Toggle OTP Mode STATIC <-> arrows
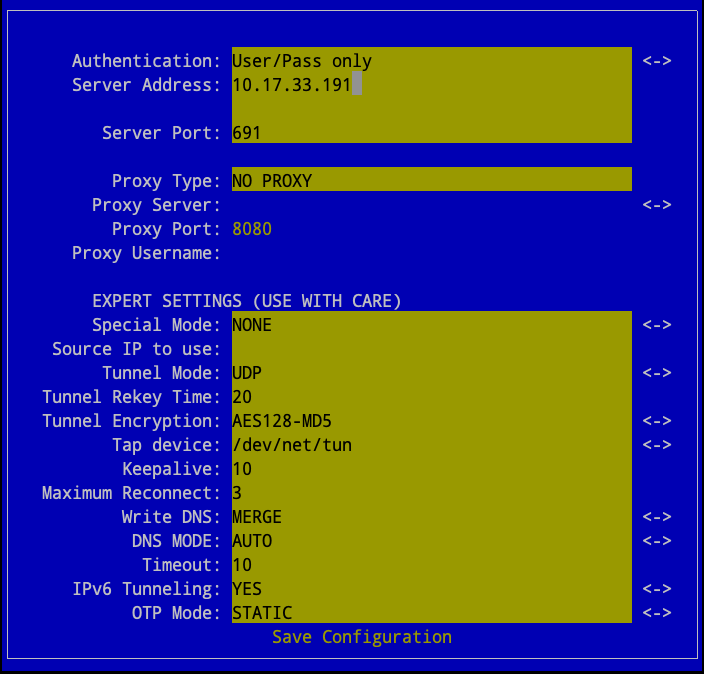The image size is (704, 674). click(x=656, y=613)
